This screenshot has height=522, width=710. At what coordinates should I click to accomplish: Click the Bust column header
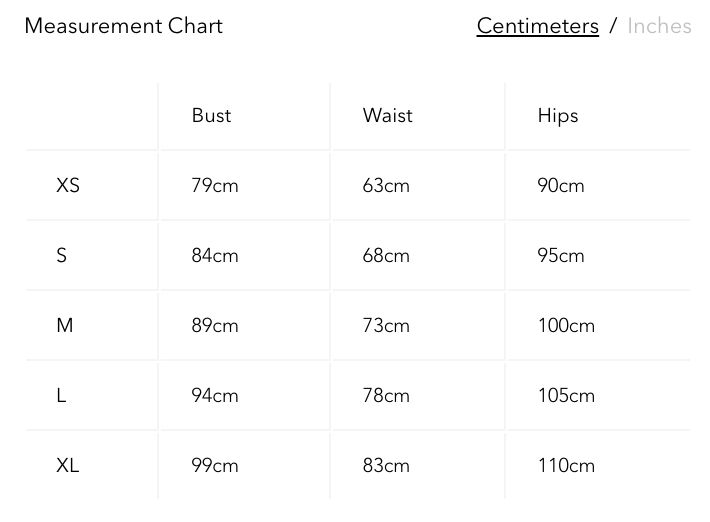point(211,116)
